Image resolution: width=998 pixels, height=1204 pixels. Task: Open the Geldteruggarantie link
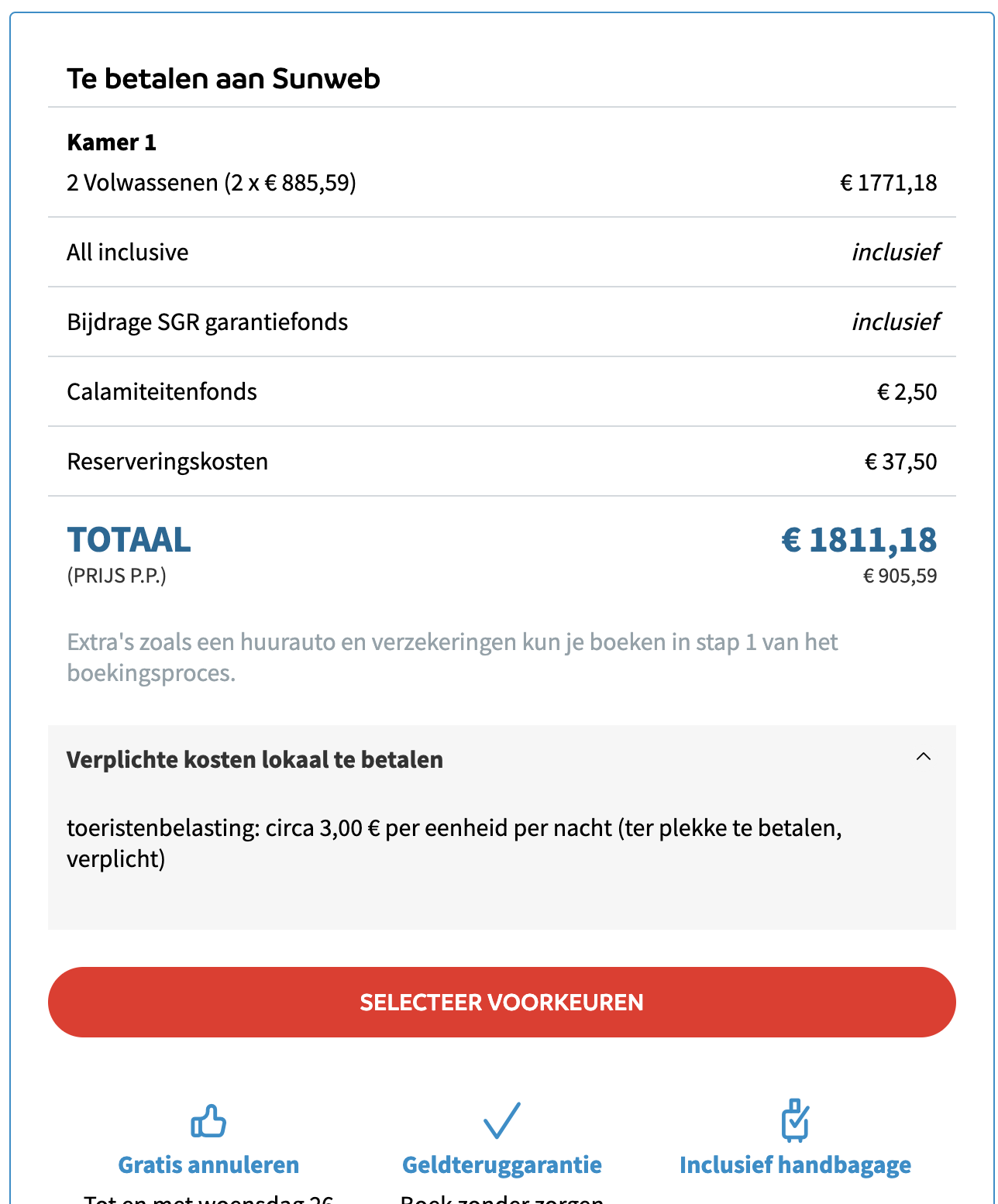pyautogui.click(x=502, y=1165)
